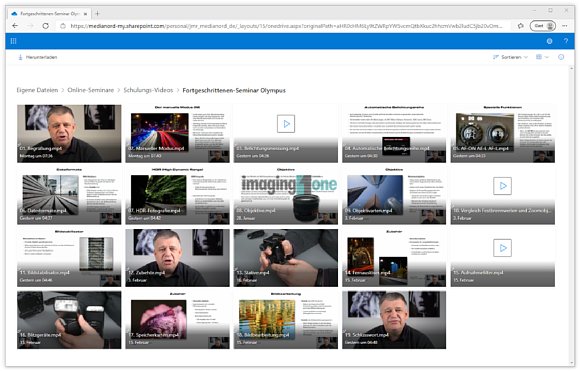This screenshot has height=371, width=580.
Task: Open the 13 Stative video thumbnail
Action: (x=286, y=258)
